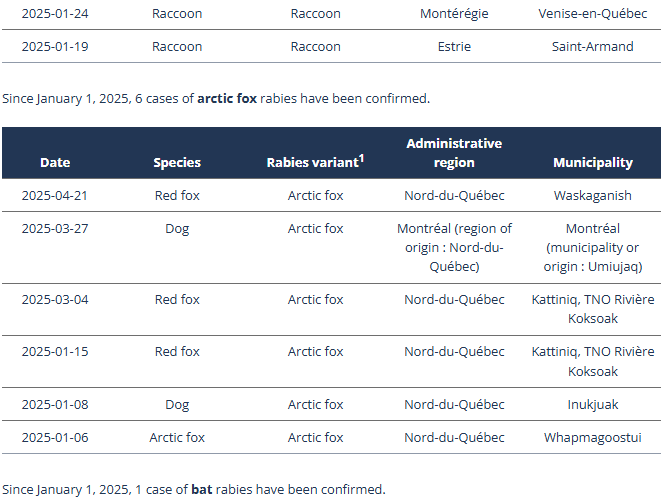Click the footnote 1 superscript beside Rabies variant
Screen dimensions: 661x504
pos(360,157)
